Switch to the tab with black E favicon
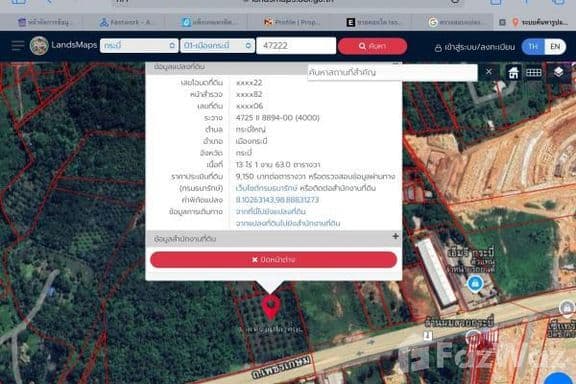 coord(373,22)
